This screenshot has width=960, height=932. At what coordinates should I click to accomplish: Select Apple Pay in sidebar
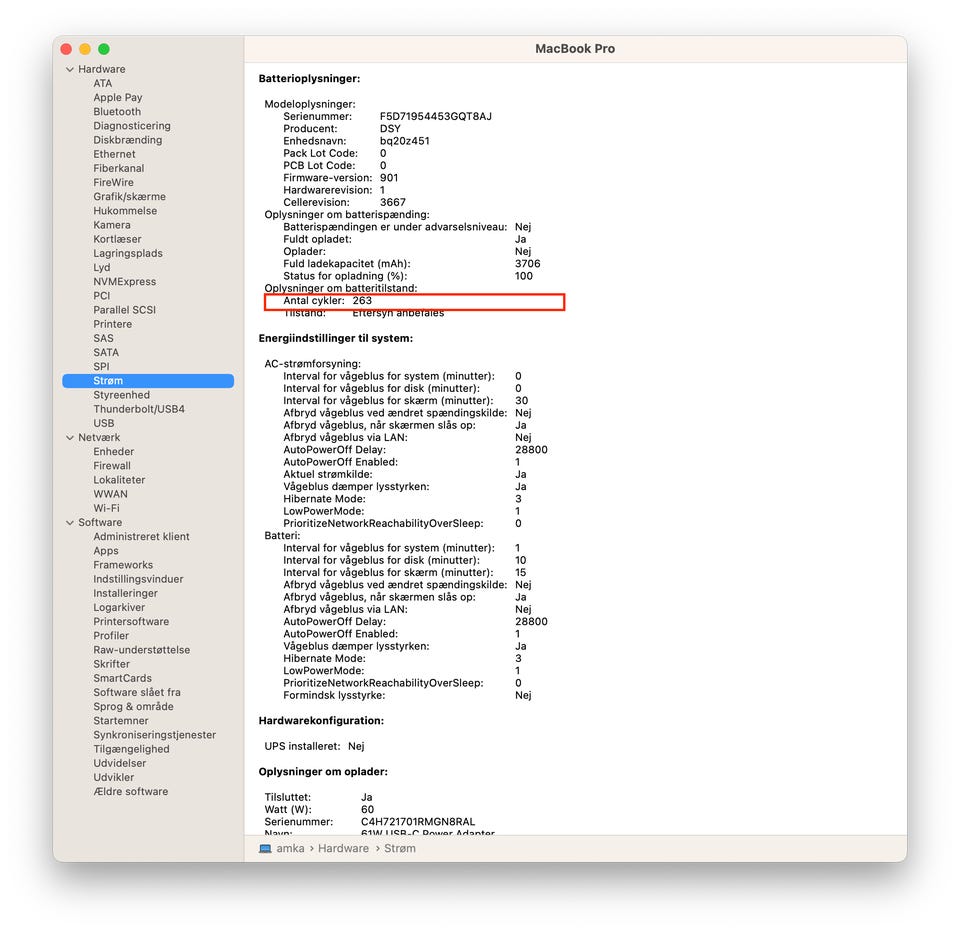click(118, 97)
